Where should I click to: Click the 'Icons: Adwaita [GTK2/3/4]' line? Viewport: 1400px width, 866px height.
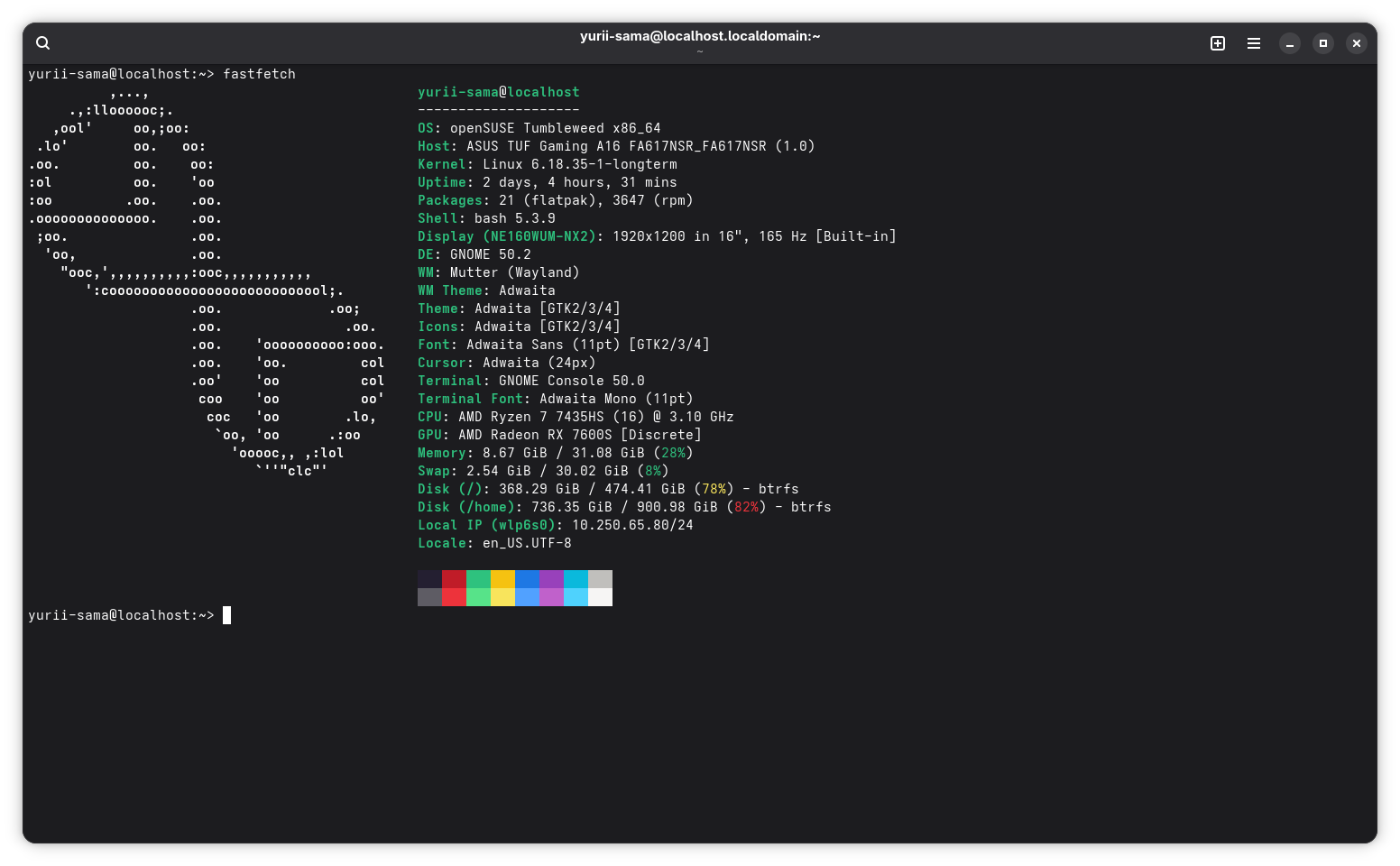pyautogui.click(x=519, y=327)
